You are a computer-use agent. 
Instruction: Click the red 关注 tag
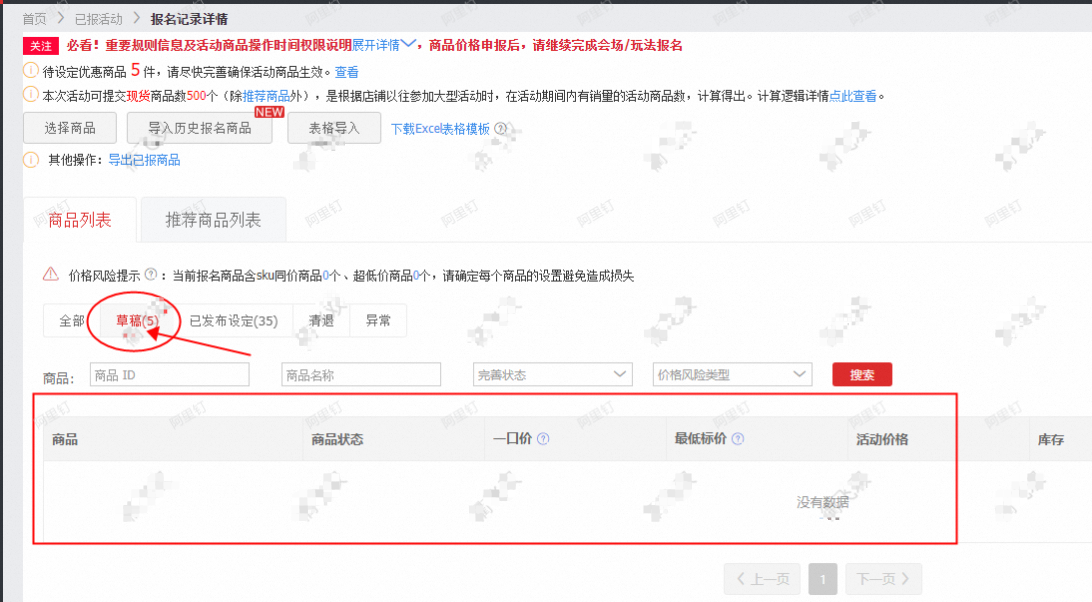40,46
